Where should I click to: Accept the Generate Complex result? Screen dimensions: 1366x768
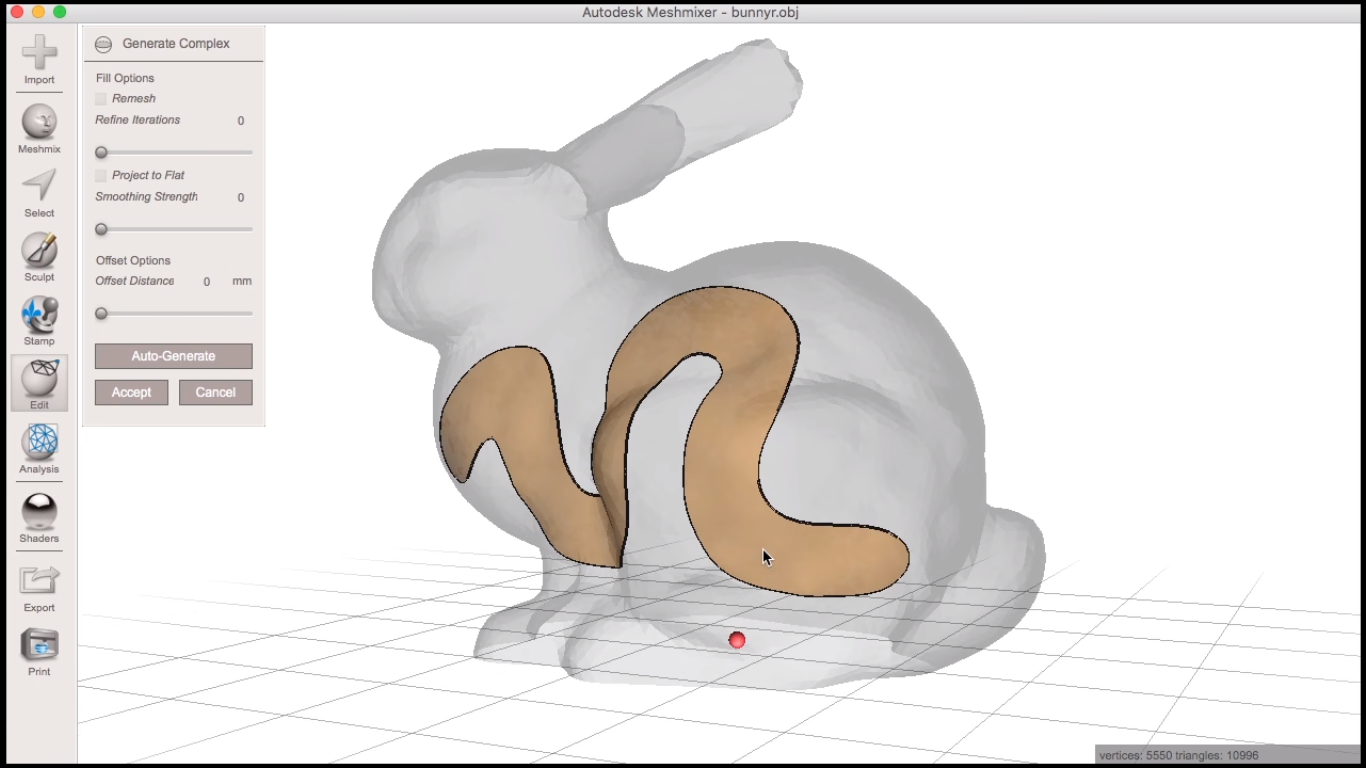coord(131,392)
